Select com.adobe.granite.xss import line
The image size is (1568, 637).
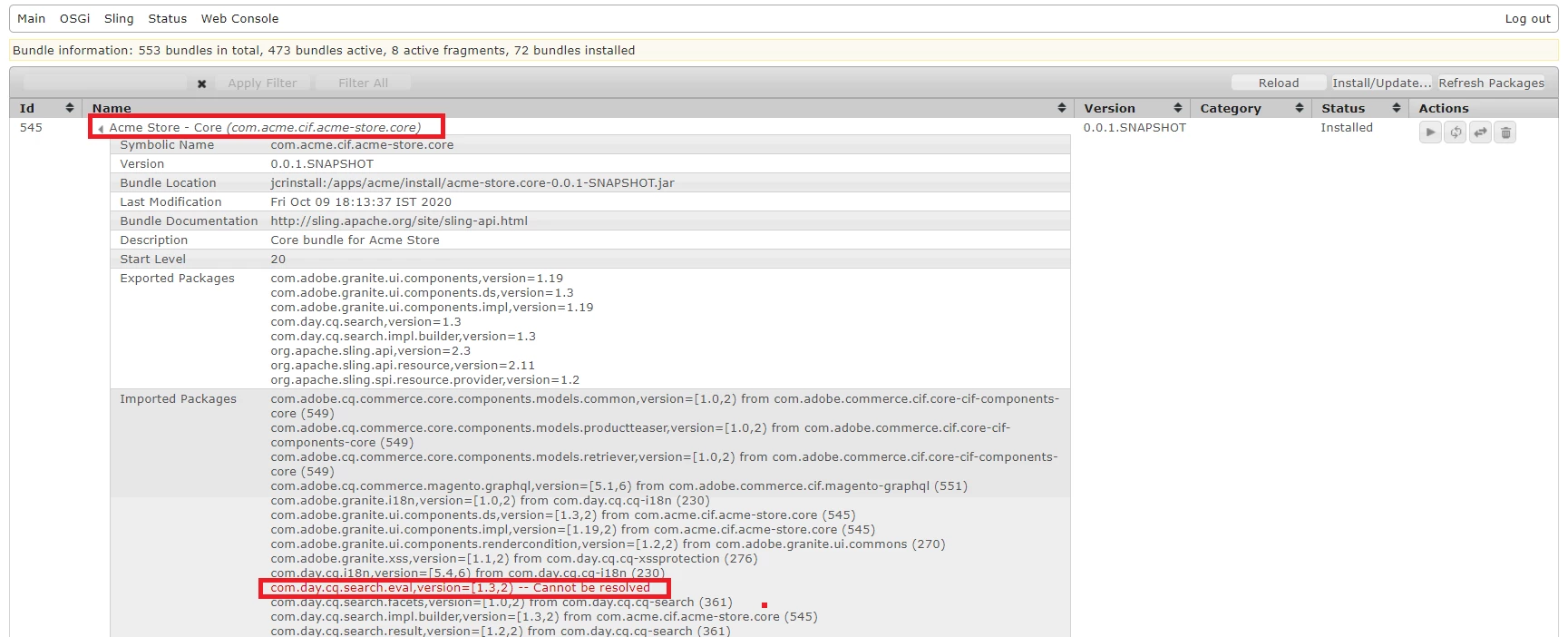[513, 559]
